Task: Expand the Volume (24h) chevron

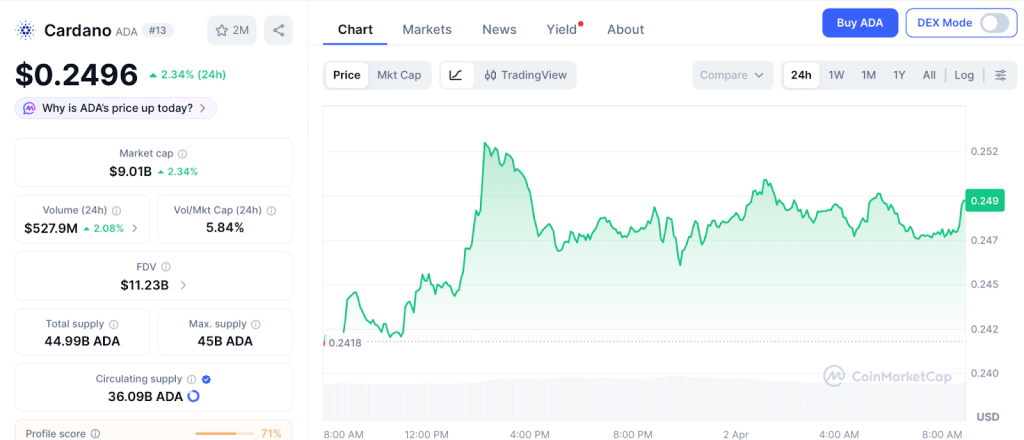Action: [x=135, y=228]
